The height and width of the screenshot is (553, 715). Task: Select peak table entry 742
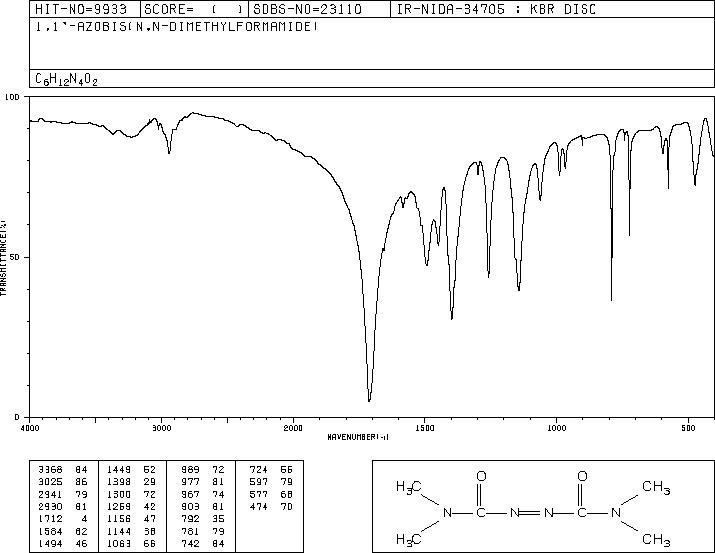point(202,543)
